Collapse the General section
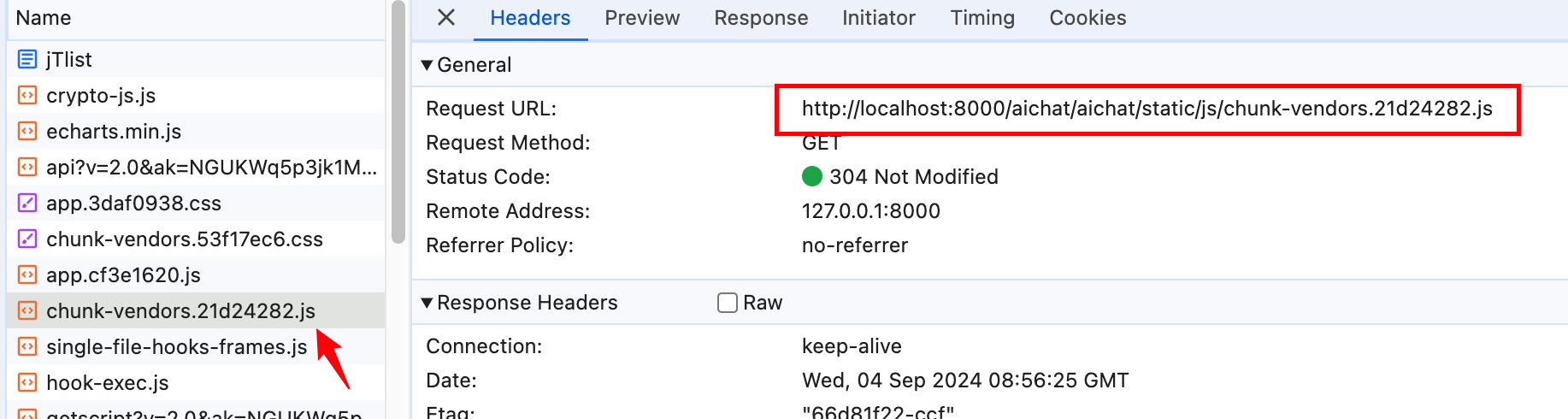 point(427,65)
